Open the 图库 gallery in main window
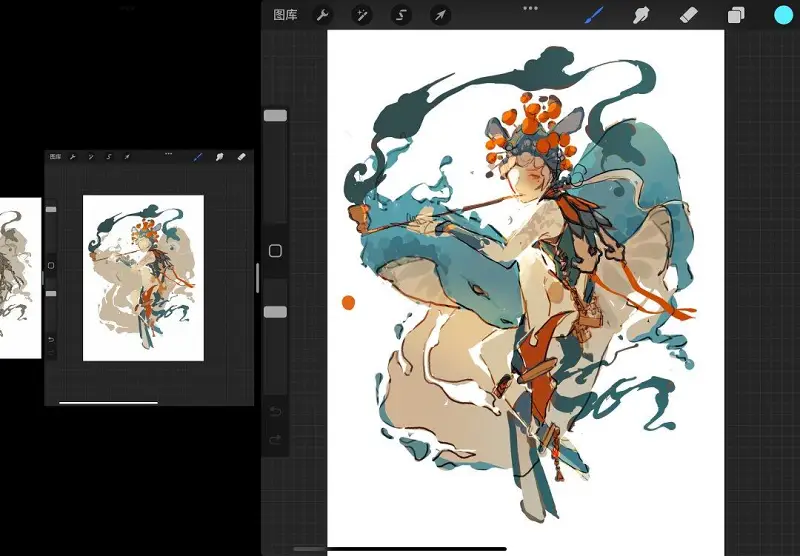 [x=285, y=15]
